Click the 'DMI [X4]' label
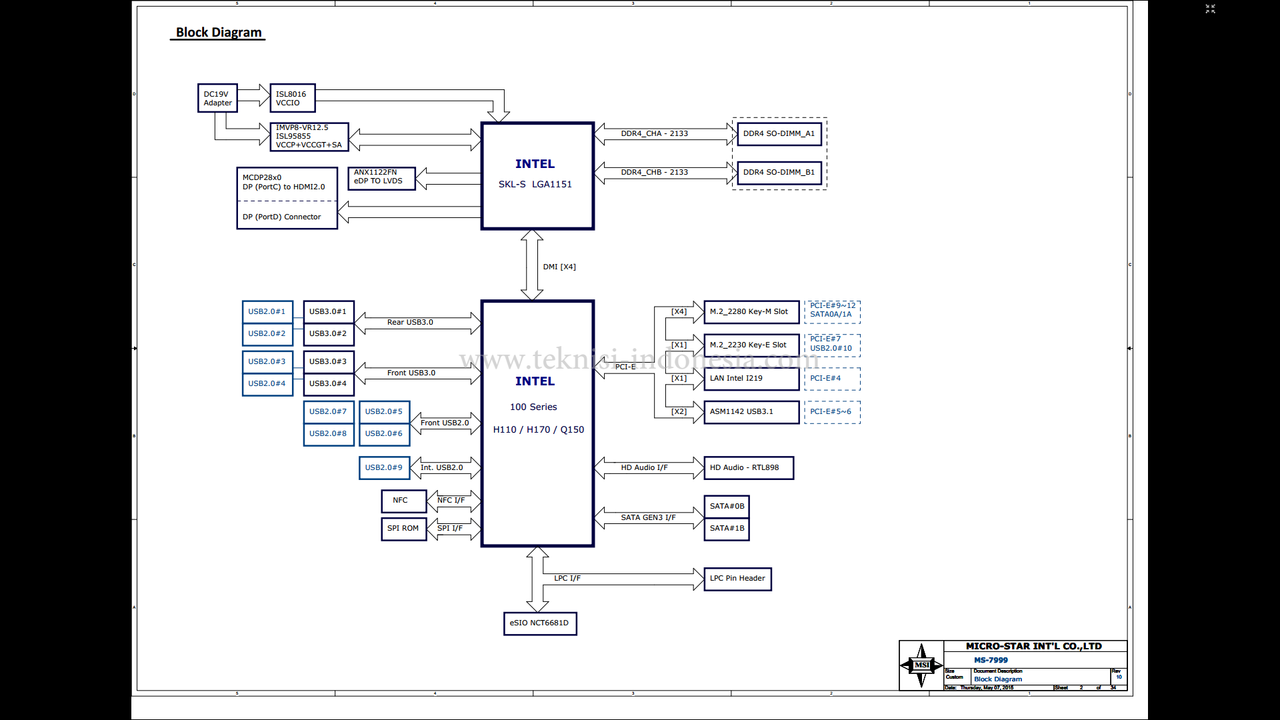 (559, 266)
